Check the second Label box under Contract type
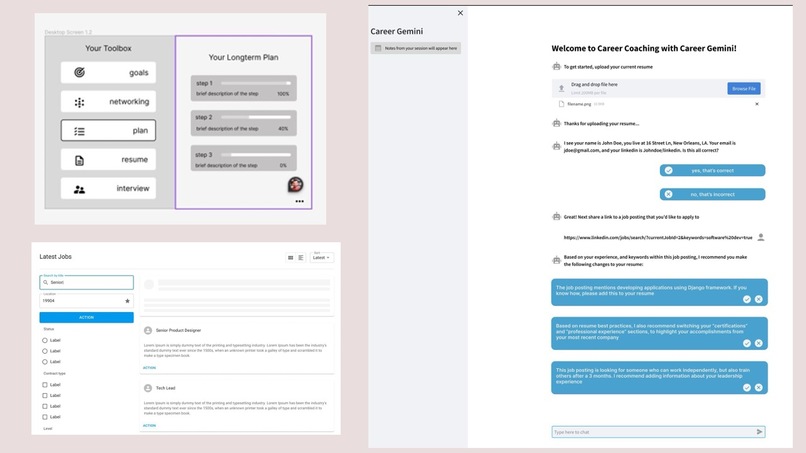The image size is (806, 453). pyautogui.click(x=45, y=395)
